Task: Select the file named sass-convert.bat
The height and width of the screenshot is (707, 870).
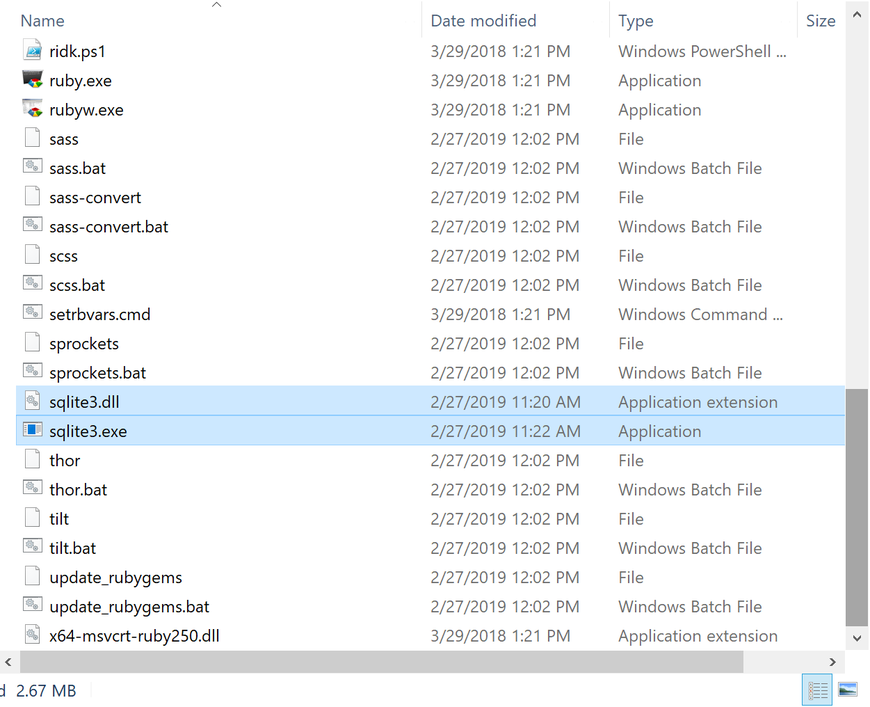Action: [109, 226]
